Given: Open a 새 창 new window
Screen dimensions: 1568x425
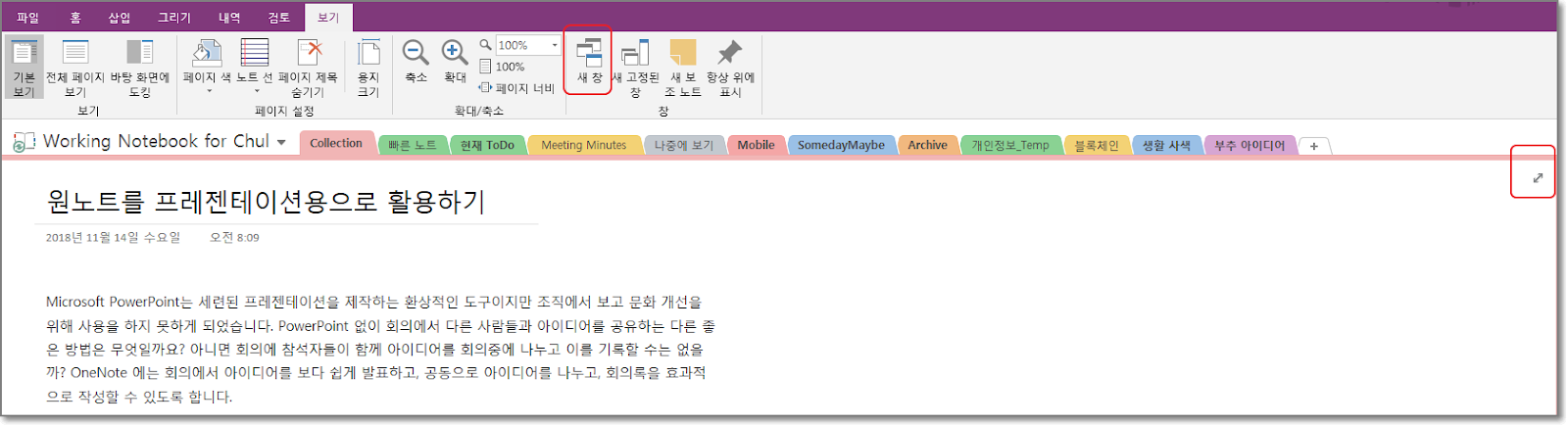Looking at the screenshot, I should click(589, 61).
